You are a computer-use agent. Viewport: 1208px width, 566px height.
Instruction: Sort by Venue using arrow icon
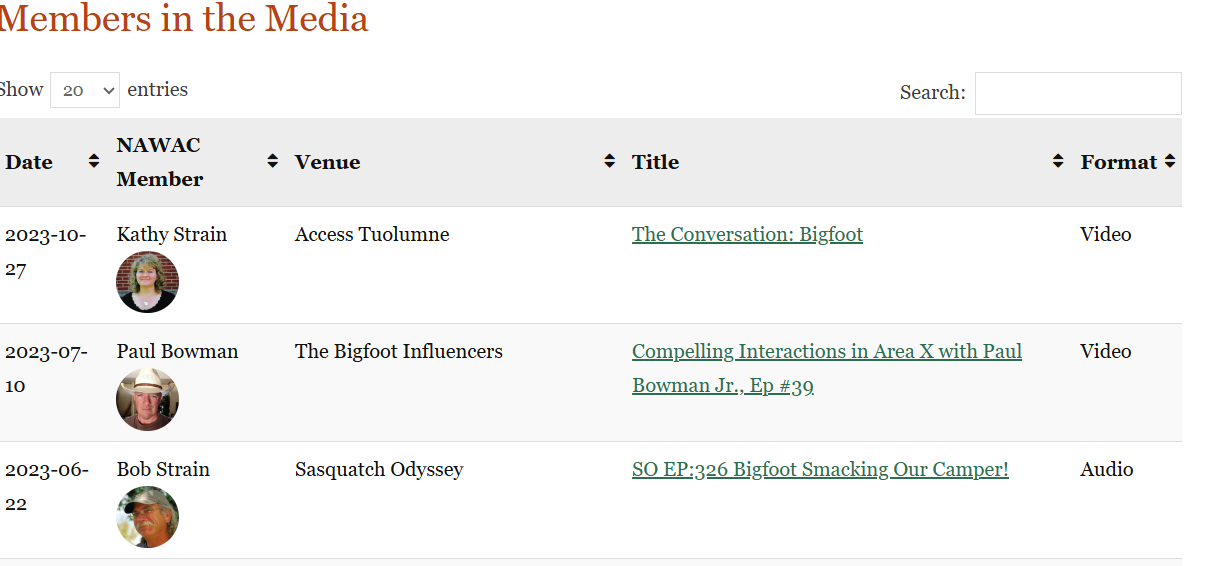(609, 162)
